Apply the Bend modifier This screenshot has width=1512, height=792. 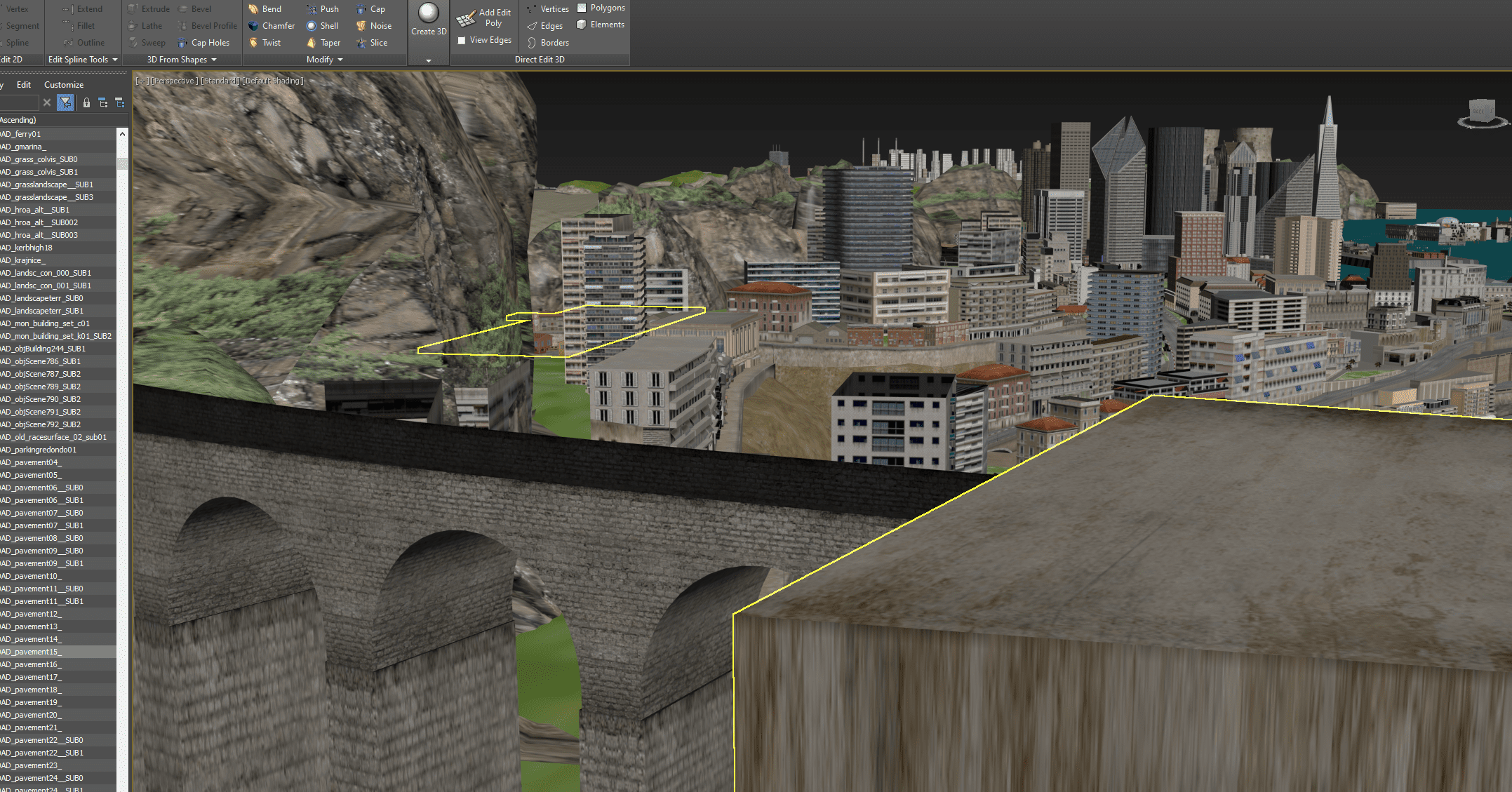265,9
